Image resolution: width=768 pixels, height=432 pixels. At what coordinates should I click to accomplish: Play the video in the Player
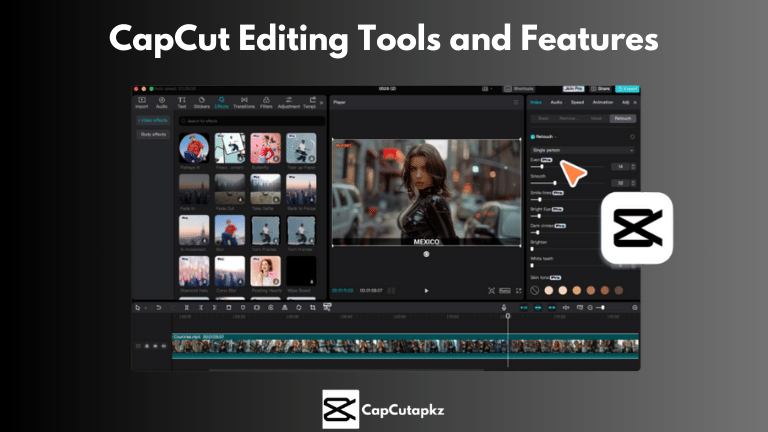tap(426, 291)
